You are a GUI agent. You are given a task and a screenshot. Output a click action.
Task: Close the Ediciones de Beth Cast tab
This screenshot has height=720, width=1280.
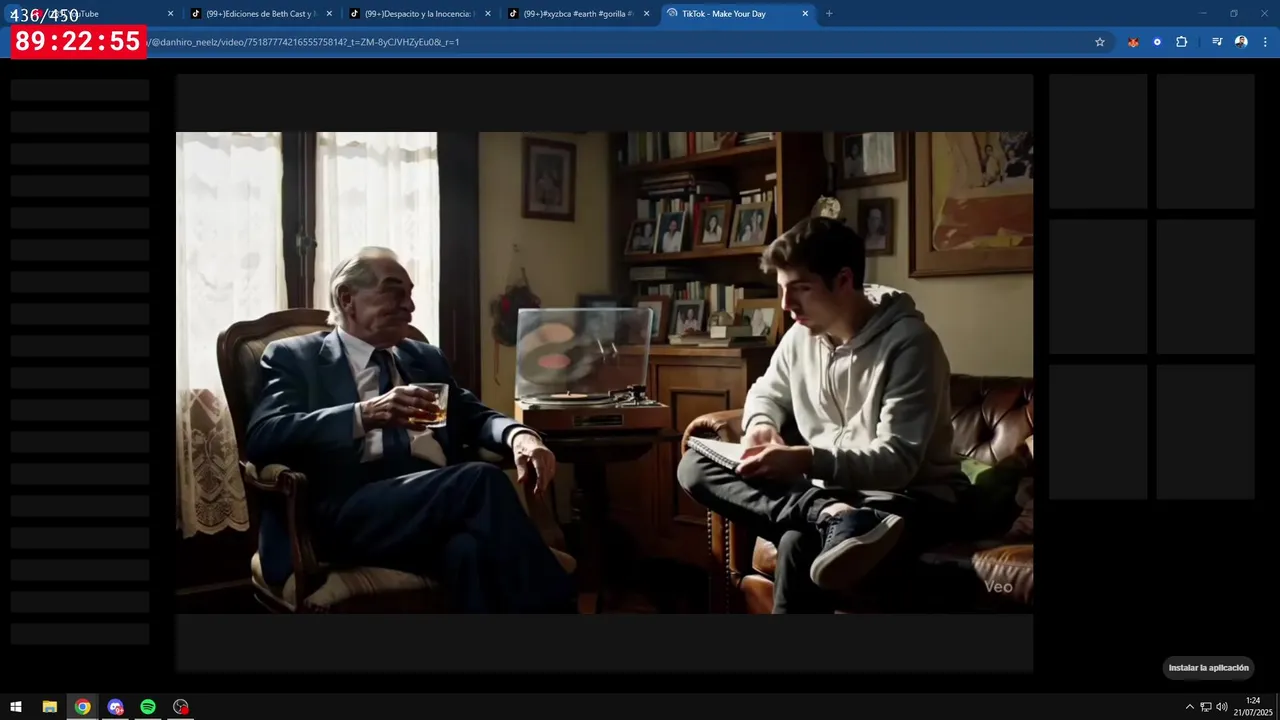(x=329, y=14)
